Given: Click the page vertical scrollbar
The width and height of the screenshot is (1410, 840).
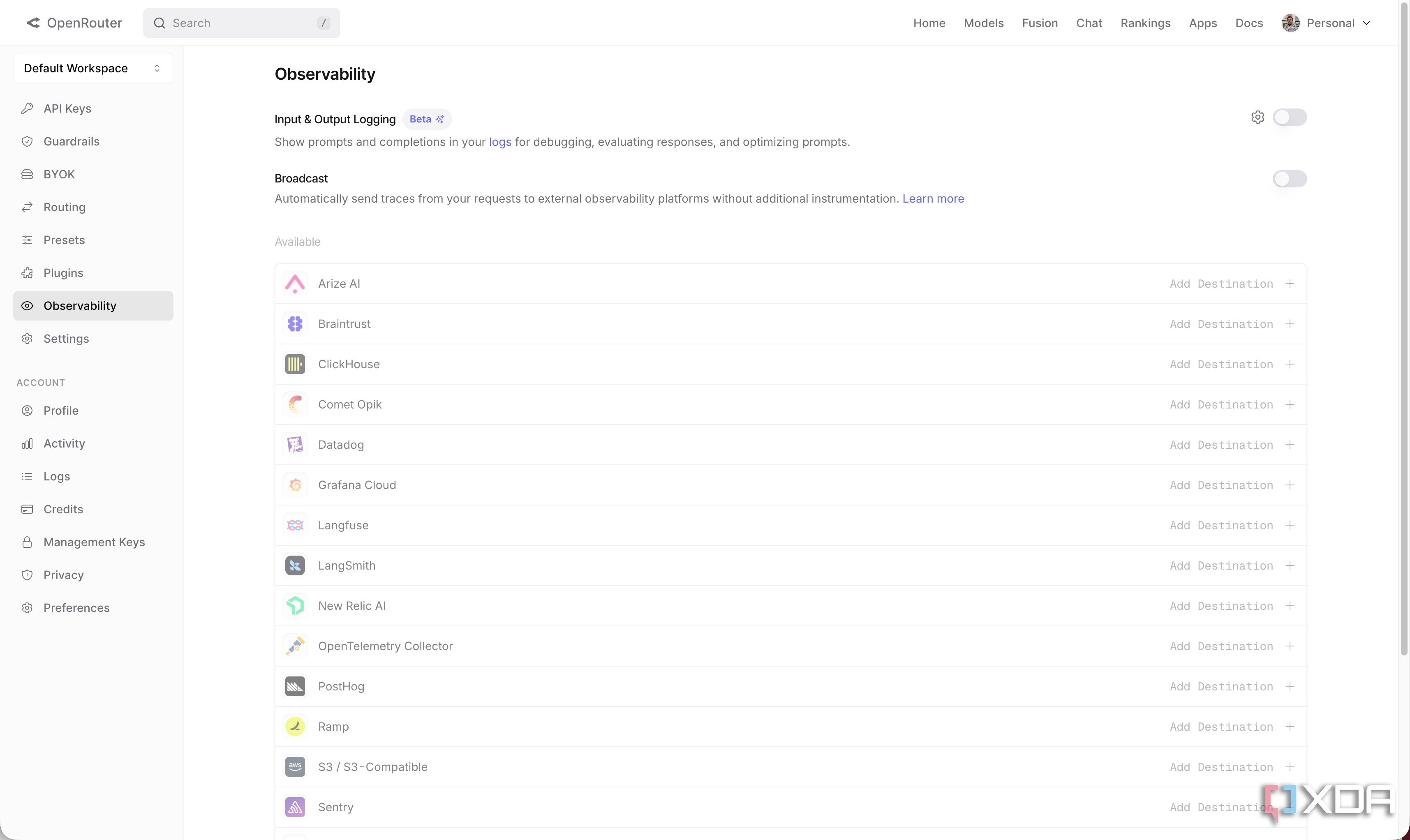Looking at the screenshot, I should (x=1404, y=328).
